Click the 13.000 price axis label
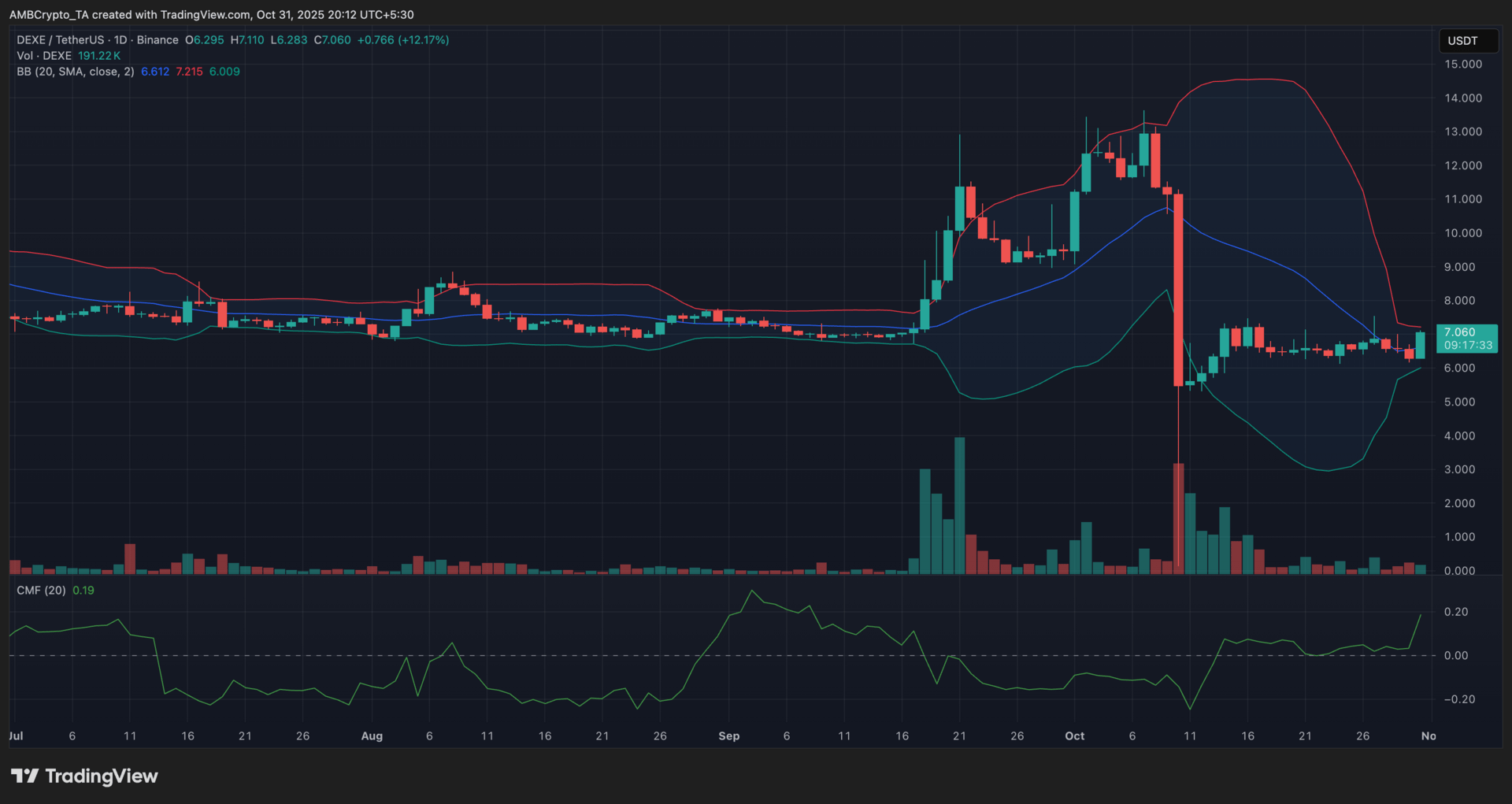Viewport: 1512px width, 804px height. tap(1463, 132)
